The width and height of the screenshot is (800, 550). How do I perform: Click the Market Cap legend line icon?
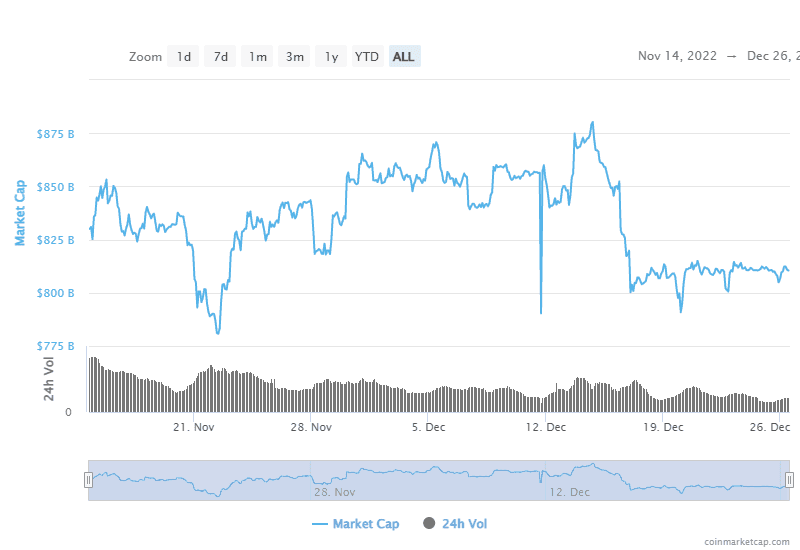click(x=320, y=523)
